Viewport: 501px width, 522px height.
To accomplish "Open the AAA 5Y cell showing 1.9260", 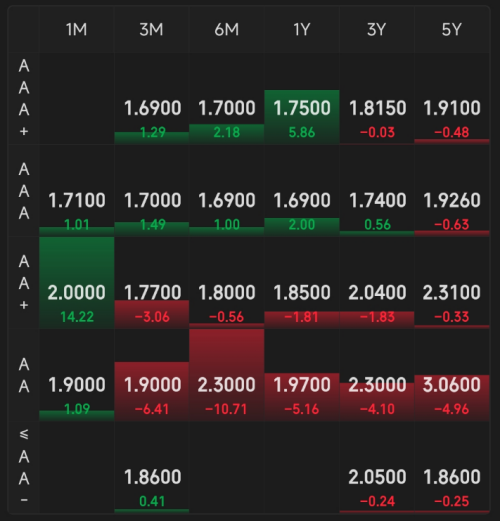I will (452, 191).
